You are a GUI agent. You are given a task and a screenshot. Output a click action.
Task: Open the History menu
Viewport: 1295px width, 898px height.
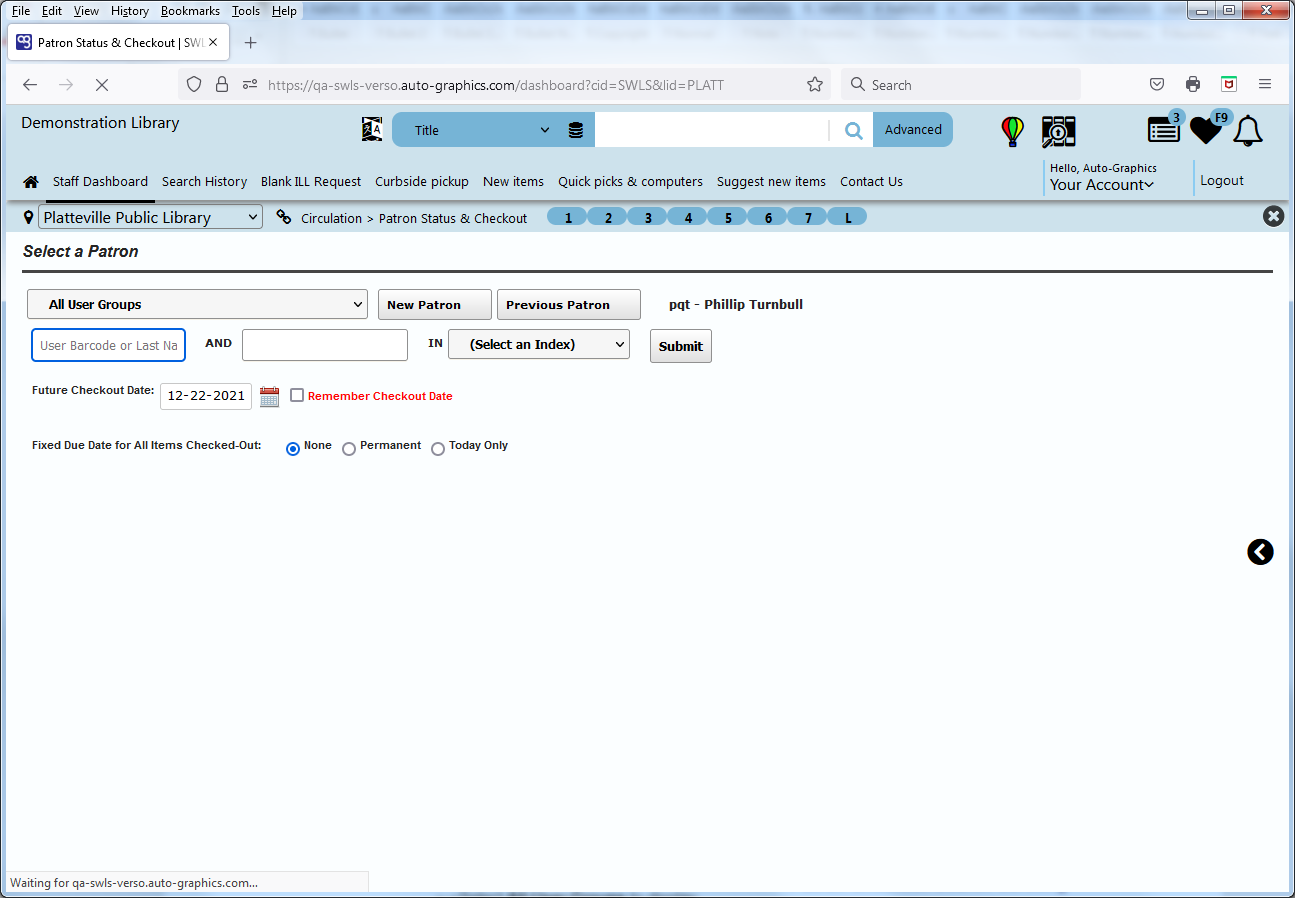[130, 11]
